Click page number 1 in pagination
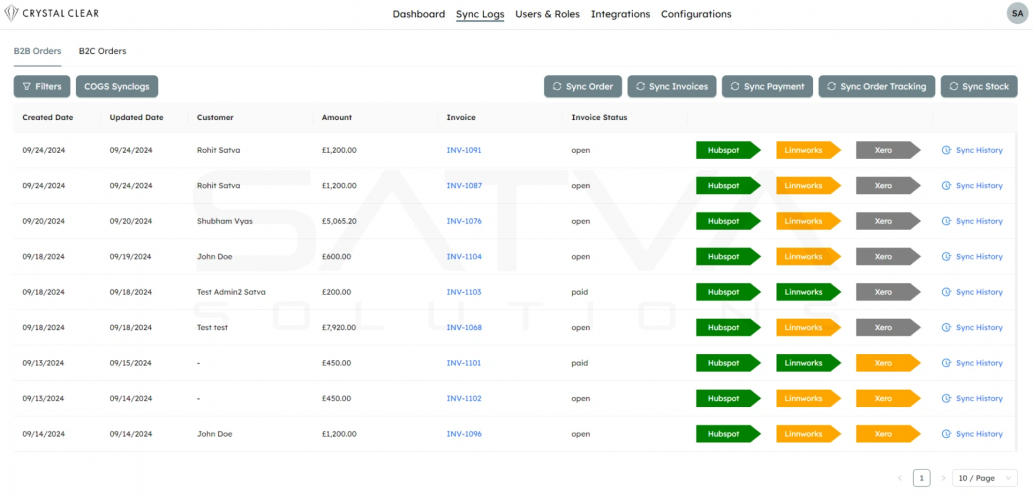The width and height of the screenshot is (1033, 500). click(922, 478)
